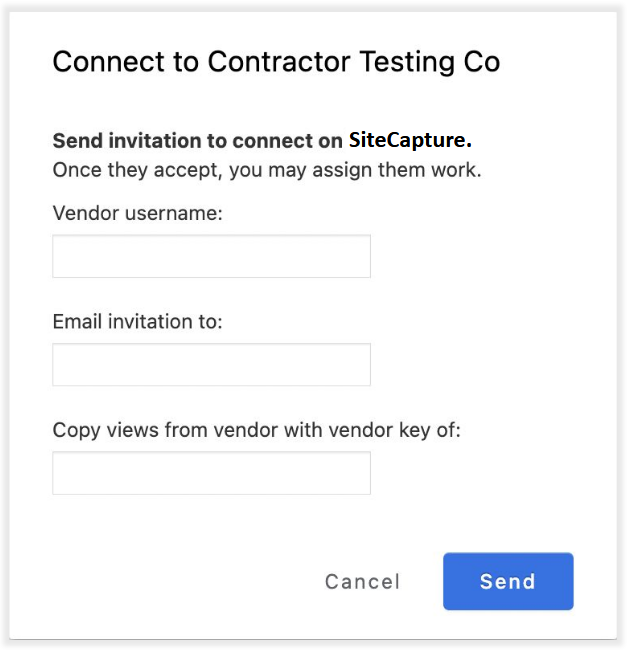The width and height of the screenshot is (630, 652).
Task: Click the SiteCapture brand name
Action: (408, 140)
